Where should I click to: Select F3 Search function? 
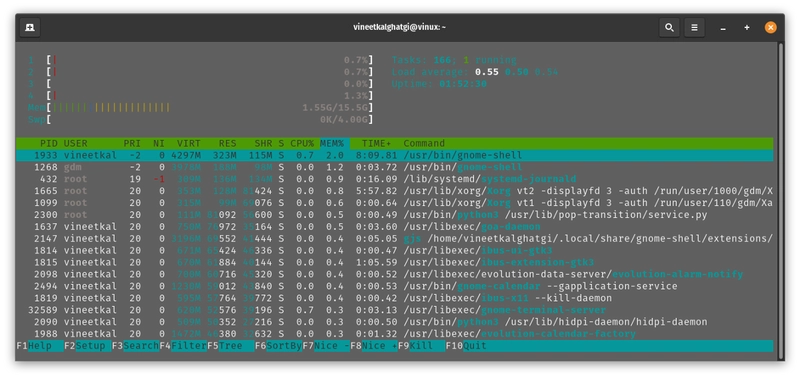(135, 346)
